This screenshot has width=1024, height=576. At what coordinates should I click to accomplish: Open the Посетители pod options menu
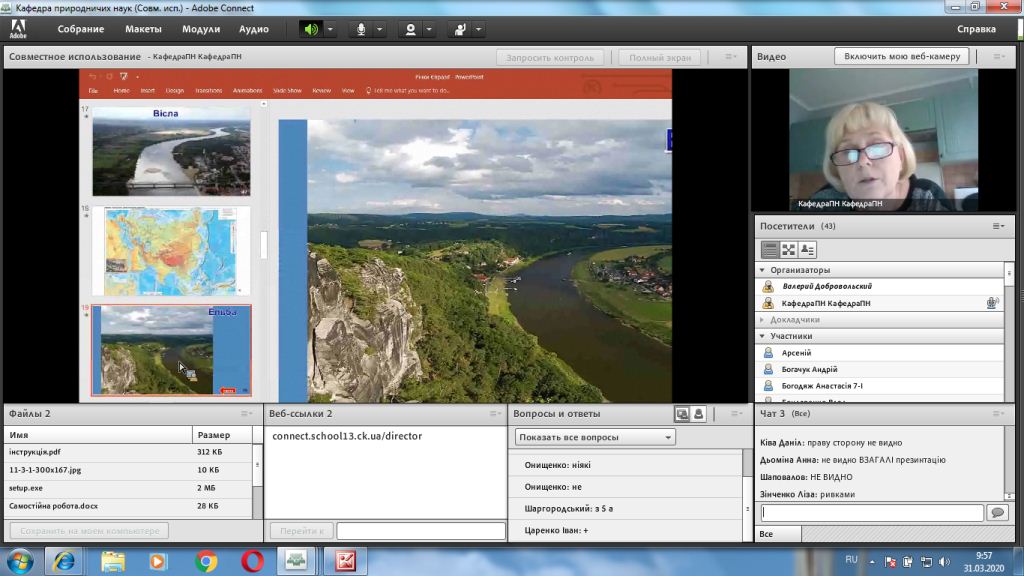(x=999, y=226)
